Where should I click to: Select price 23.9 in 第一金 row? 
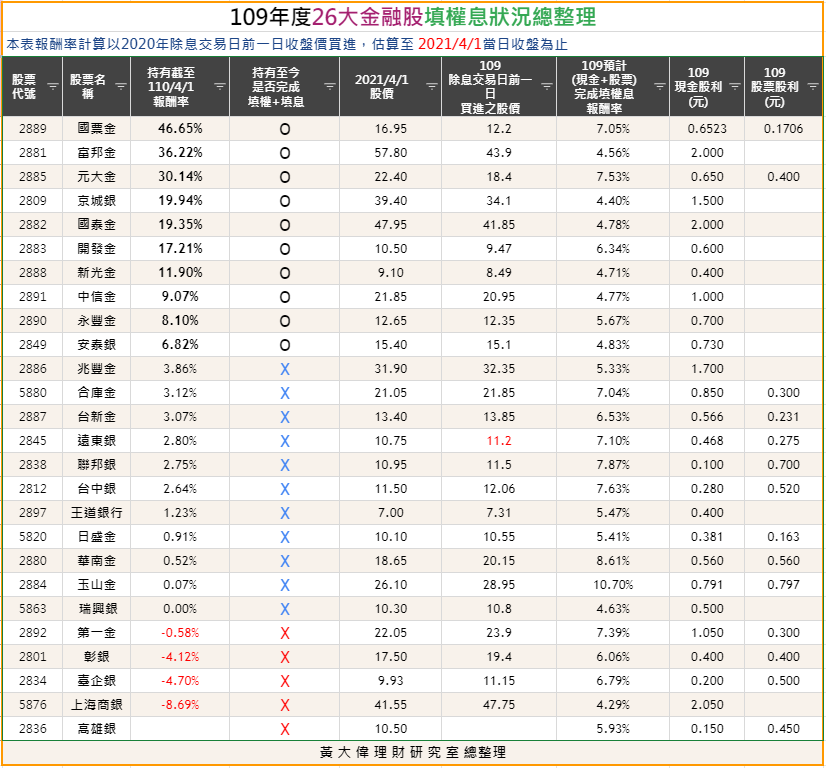[499, 633]
